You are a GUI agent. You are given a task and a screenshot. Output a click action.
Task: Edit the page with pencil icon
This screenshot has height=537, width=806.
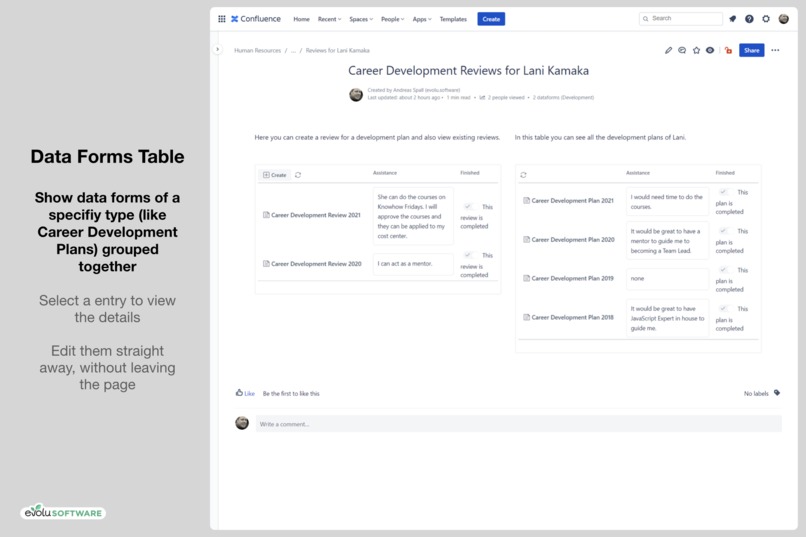pyautogui.click(x=668, y=50)
